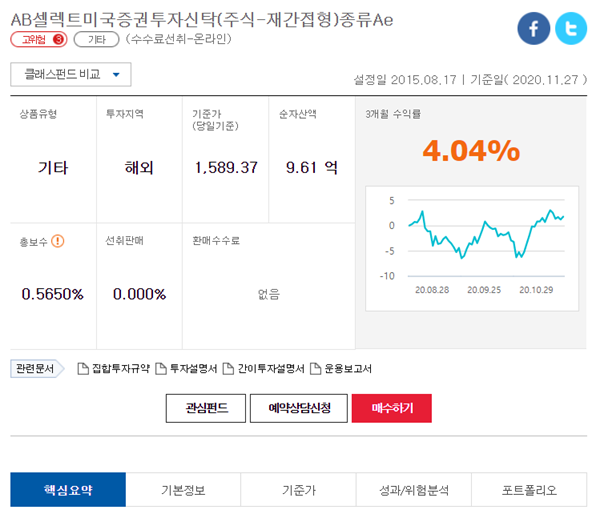Click the 3개월 수익률 heading
The width and height of the screenshot is (592, 514).
[393, 114]
